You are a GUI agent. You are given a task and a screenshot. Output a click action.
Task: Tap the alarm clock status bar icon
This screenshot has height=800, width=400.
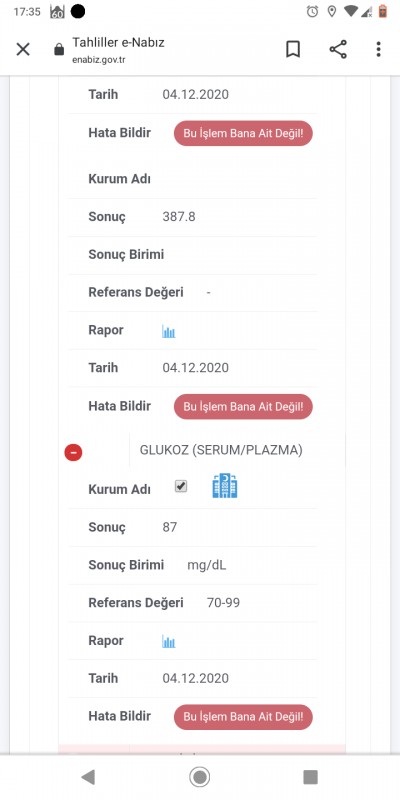click(x=313, y=11)
